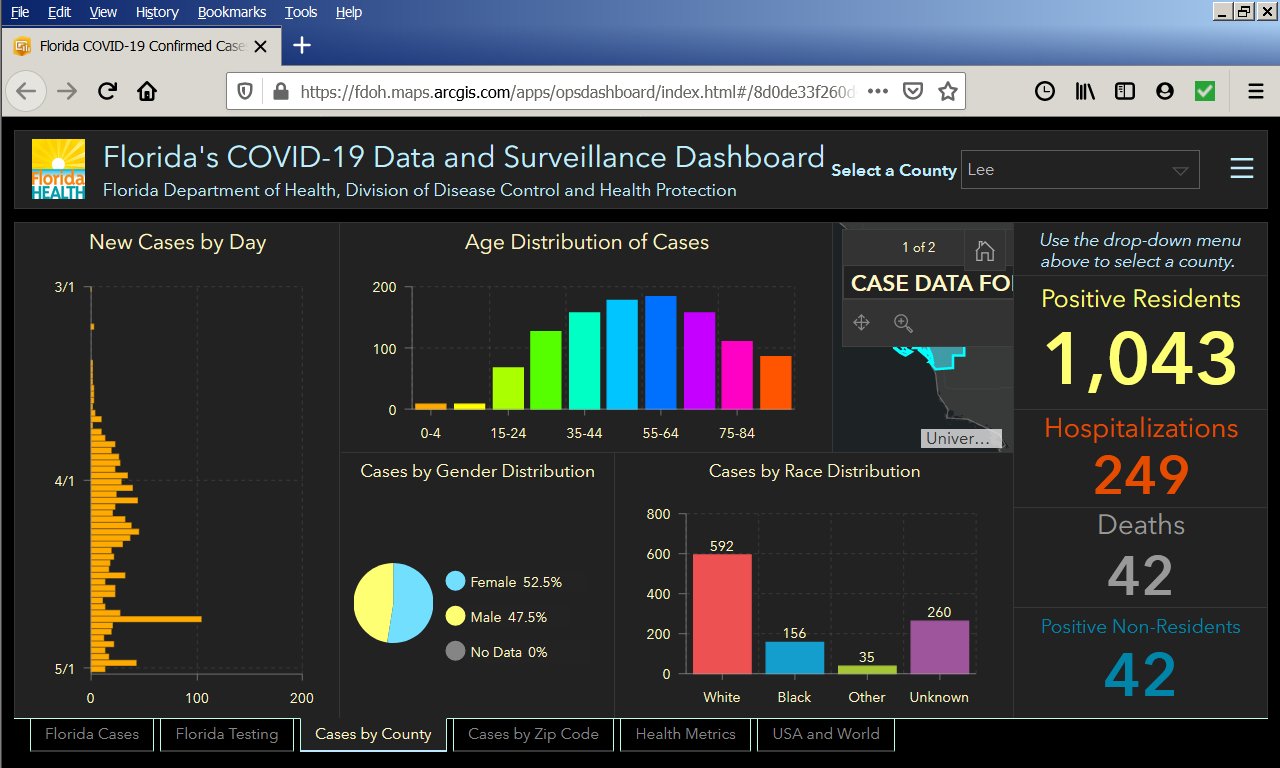This screenshot has height=768, width=1280.
Task: Open the Firefox application menu
Action: (1256, 92)
